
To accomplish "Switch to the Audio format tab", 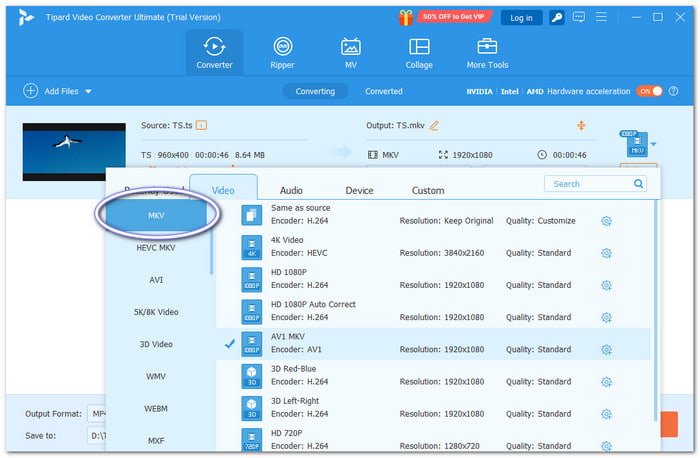I will pos(291,190).
